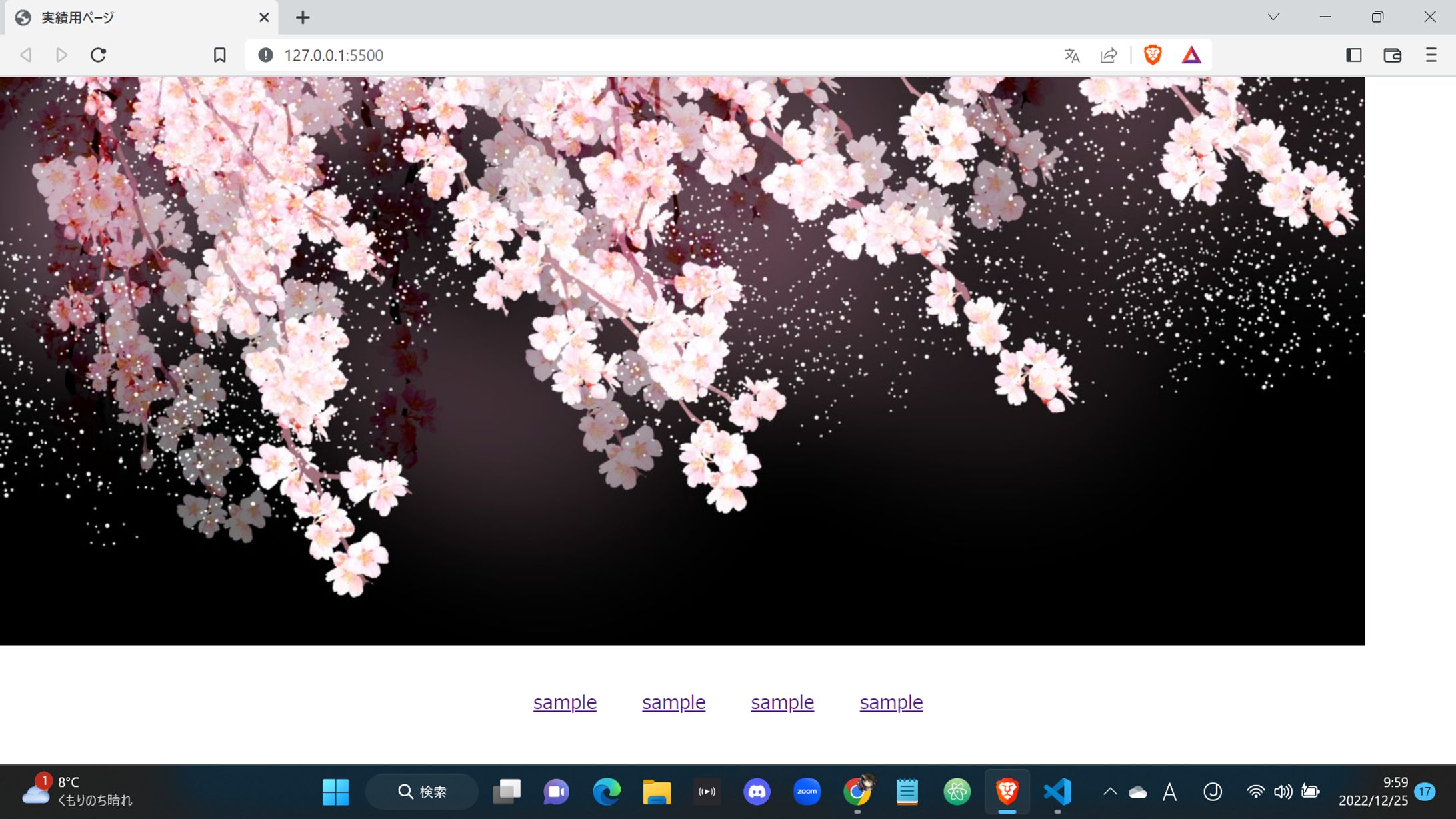1456x819 pixels.
Task: Open the second sample link
Action: (673, 702)
